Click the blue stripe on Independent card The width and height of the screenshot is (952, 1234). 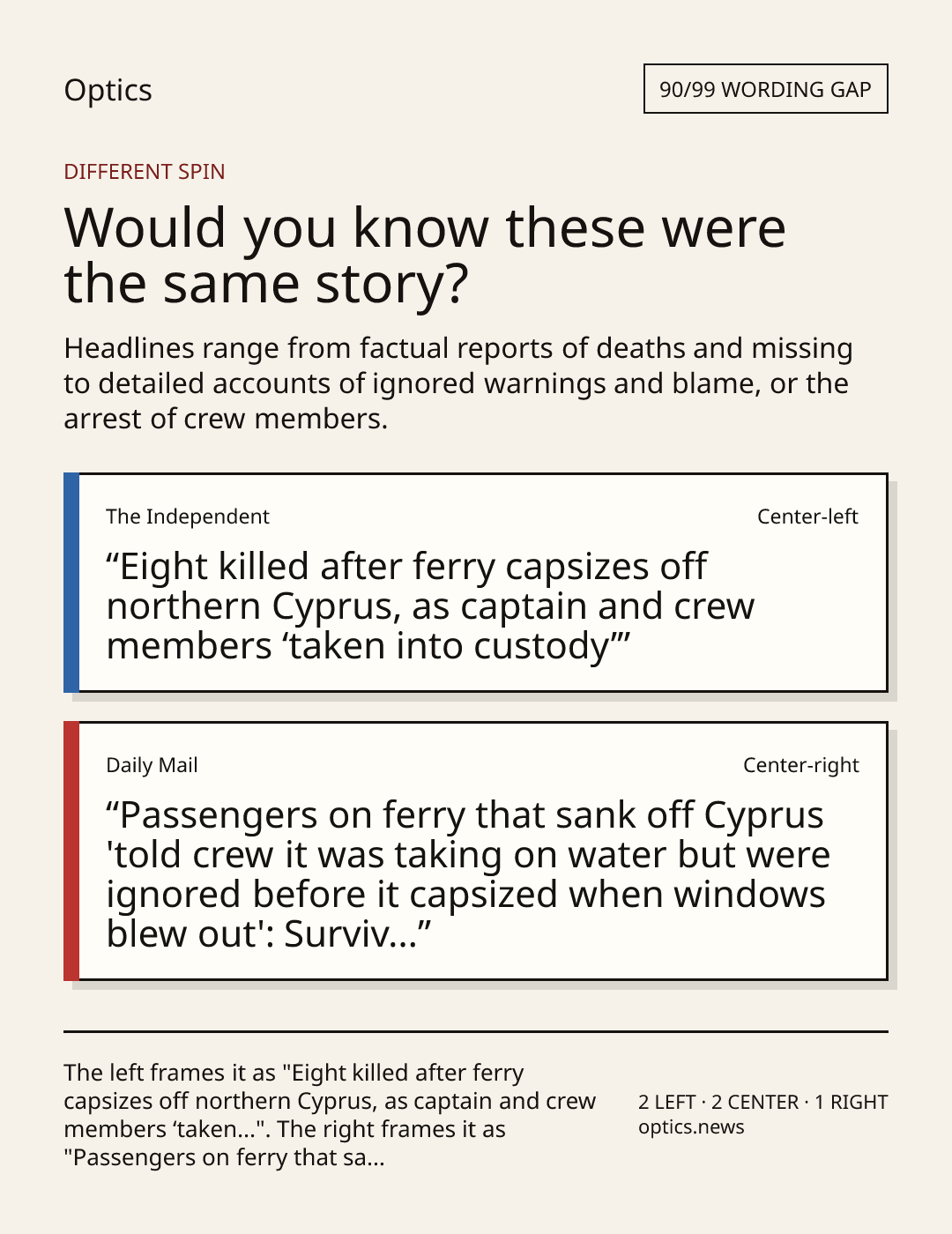pyautogui.click(x=71, y=583)
